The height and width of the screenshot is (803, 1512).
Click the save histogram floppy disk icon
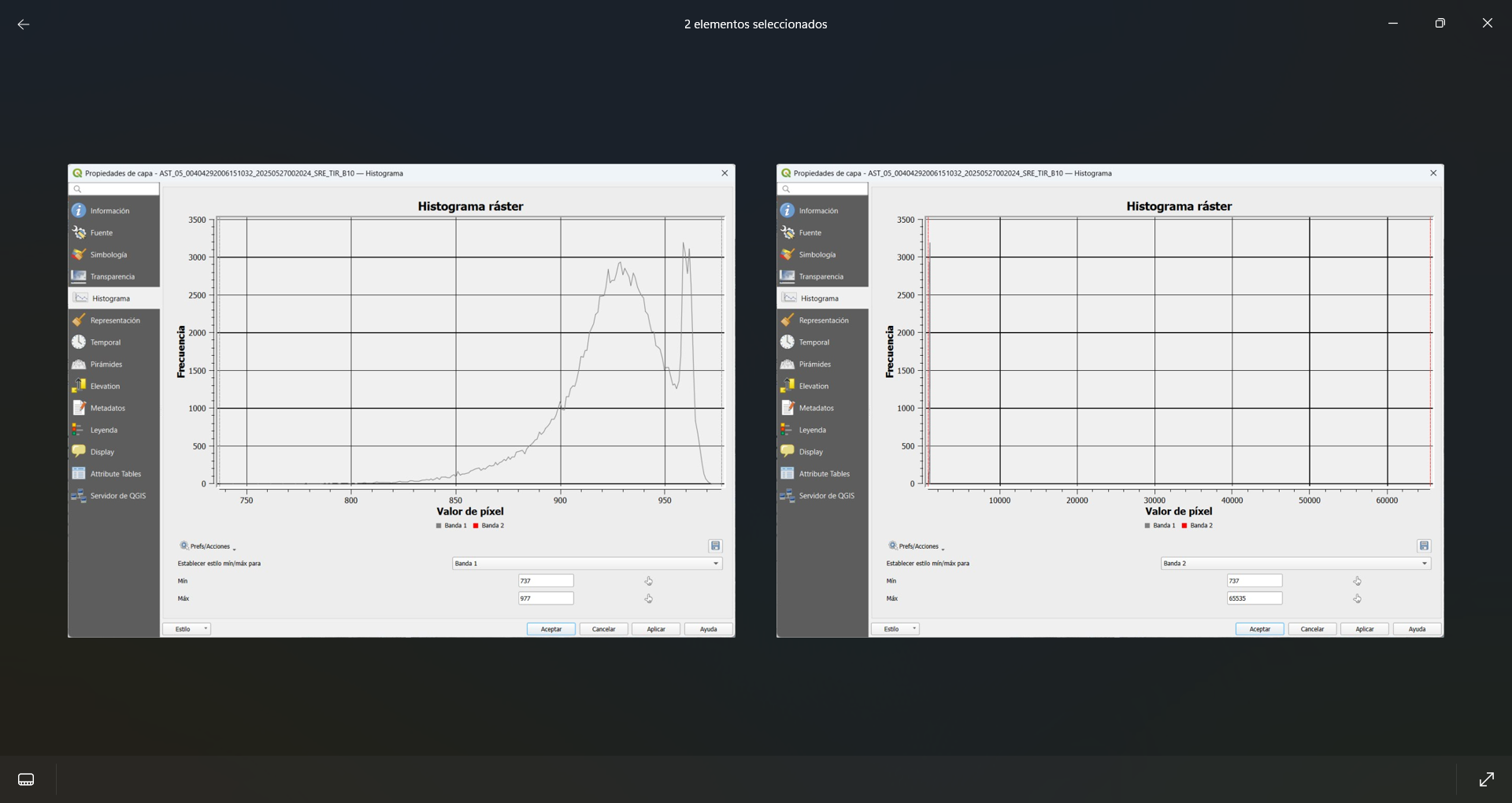715,546
